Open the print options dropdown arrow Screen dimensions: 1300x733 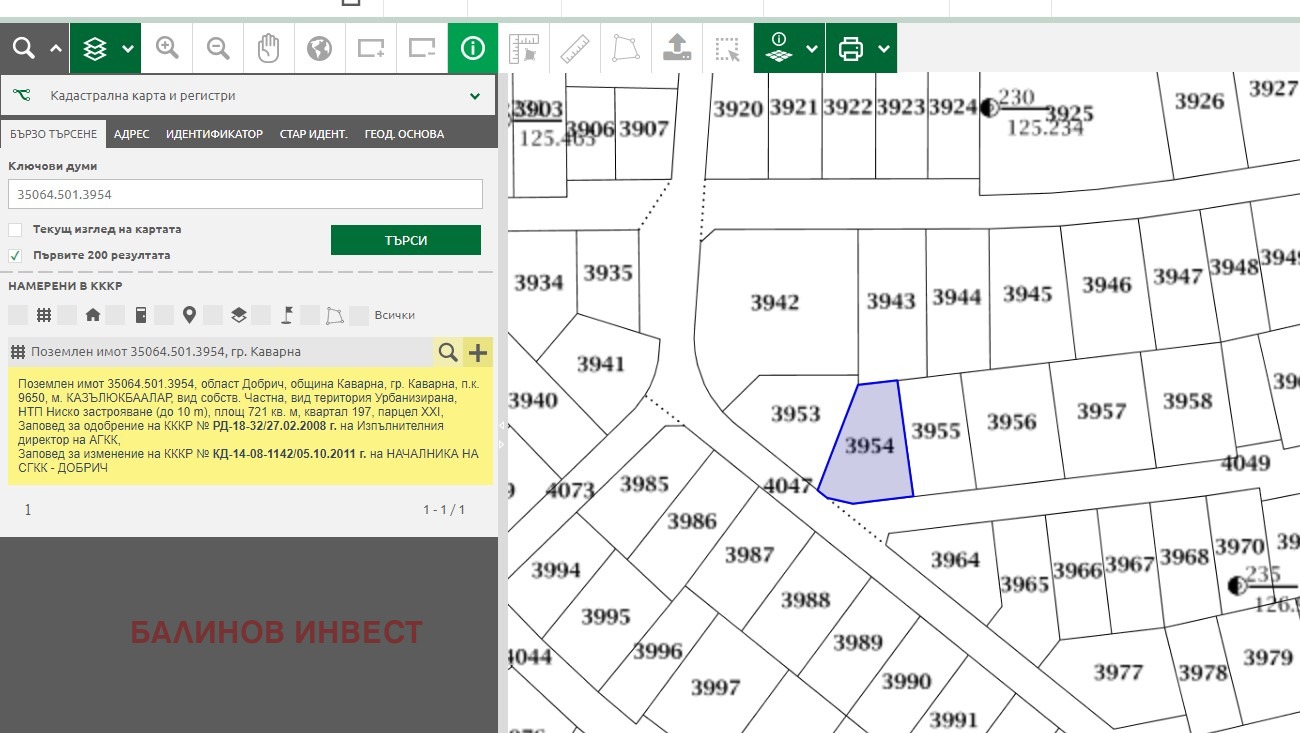(884, 48)
